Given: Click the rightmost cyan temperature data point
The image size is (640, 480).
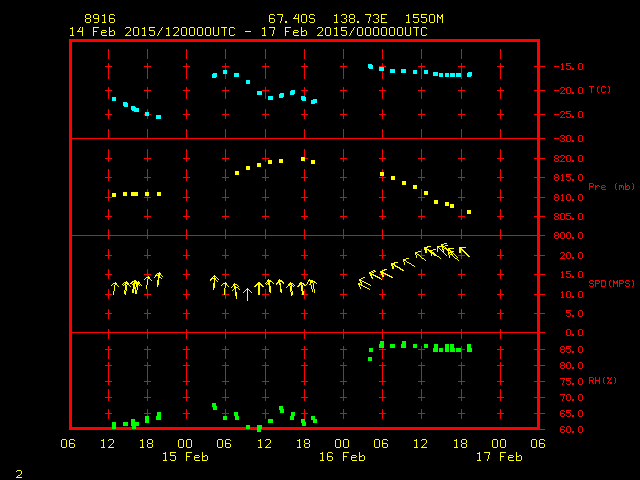Looking at the screenshot, I should point(469,74).
